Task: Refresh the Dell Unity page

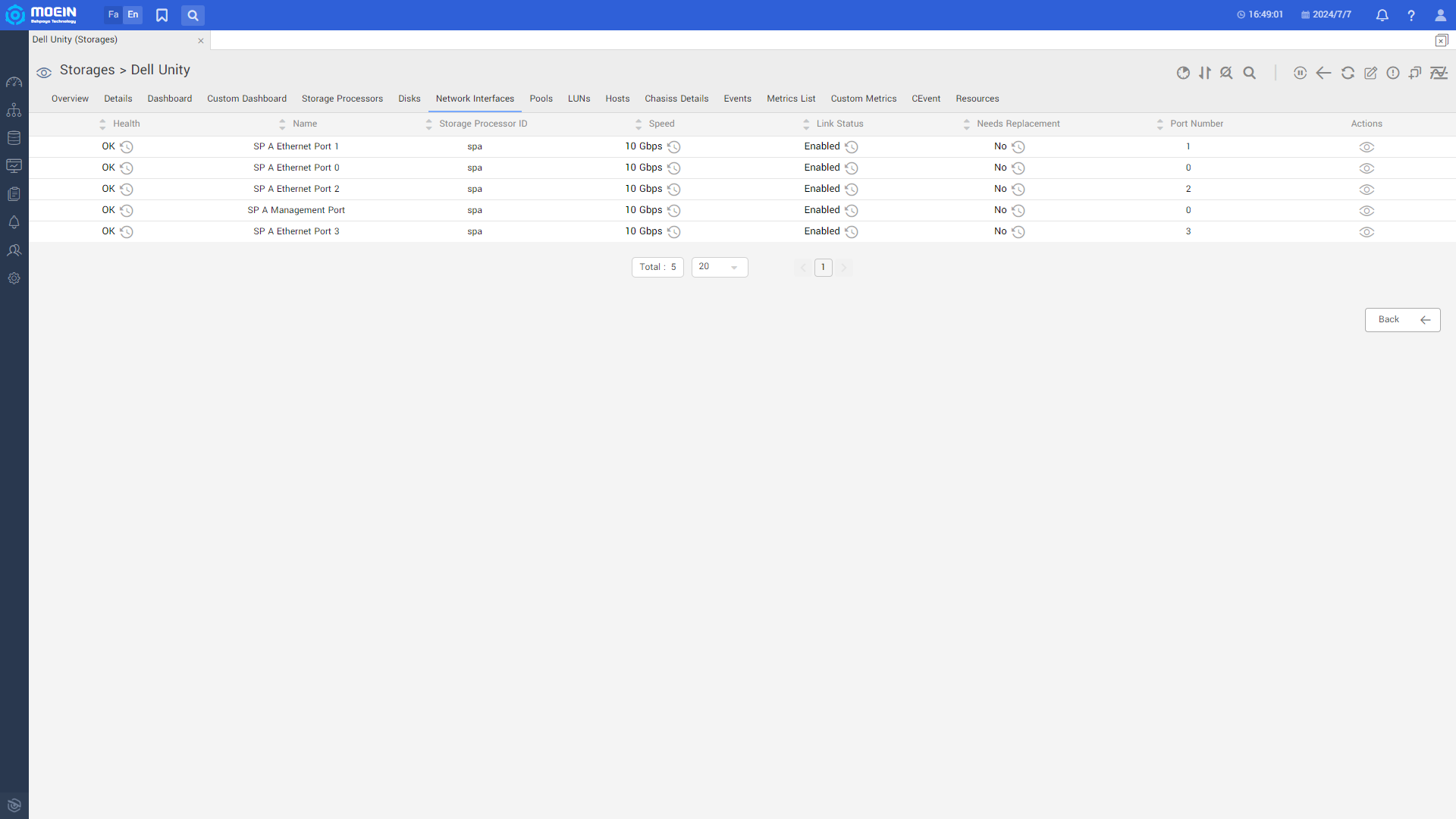Action: point(1348,73)
